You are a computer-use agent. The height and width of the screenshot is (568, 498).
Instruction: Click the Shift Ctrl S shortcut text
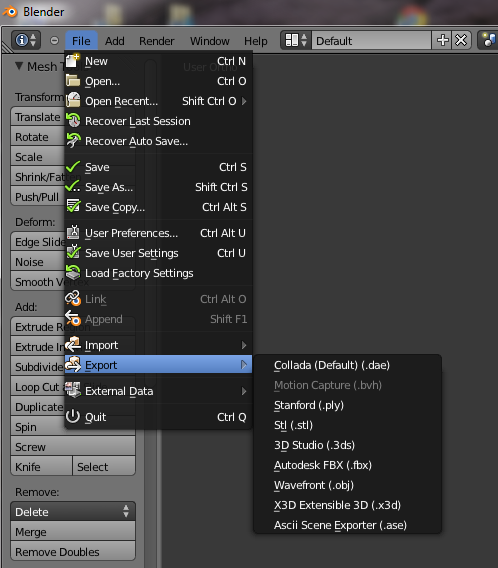coord(221,187)
